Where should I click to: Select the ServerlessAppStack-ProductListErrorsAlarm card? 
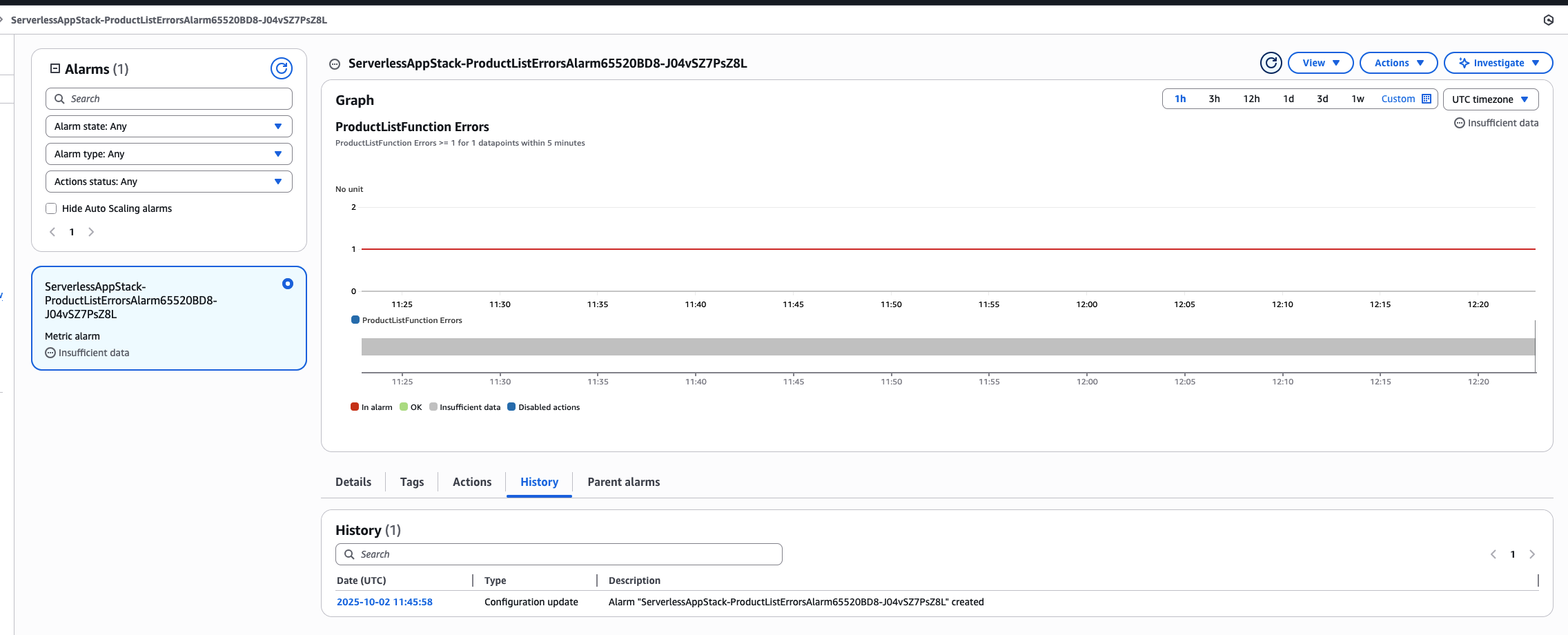click(x=169, y=318)
